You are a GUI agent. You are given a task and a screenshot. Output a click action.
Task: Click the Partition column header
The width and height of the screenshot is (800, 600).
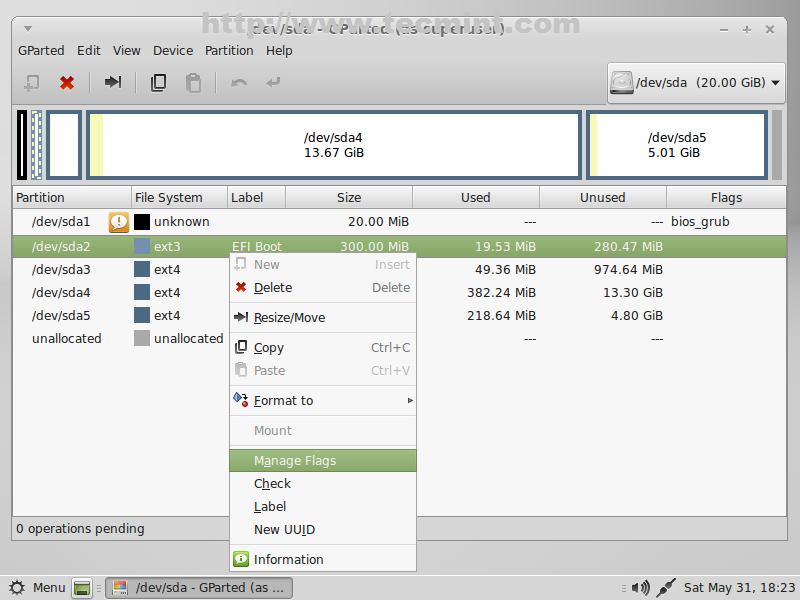click(72, 197)
